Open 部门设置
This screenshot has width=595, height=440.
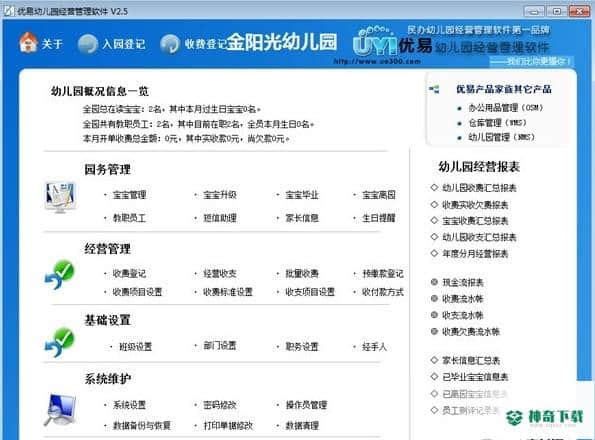(220, 346)
